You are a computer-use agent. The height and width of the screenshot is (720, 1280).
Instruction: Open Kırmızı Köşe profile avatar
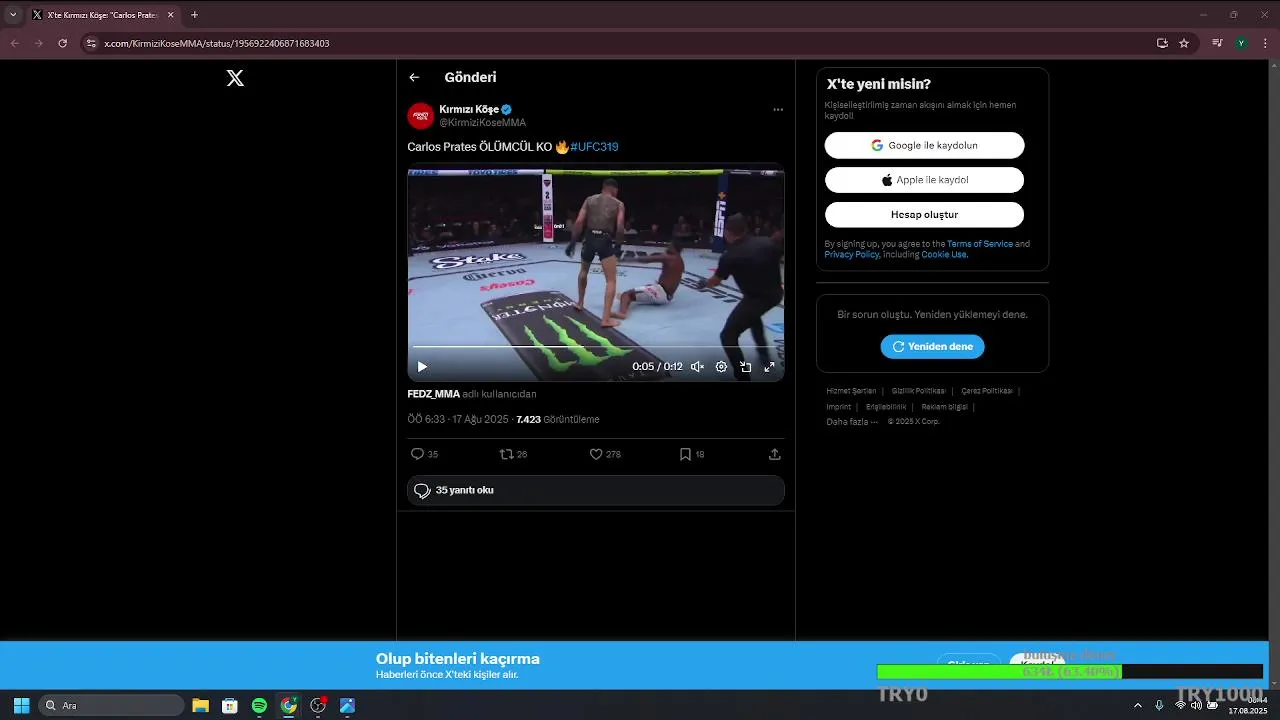[420, 116]
